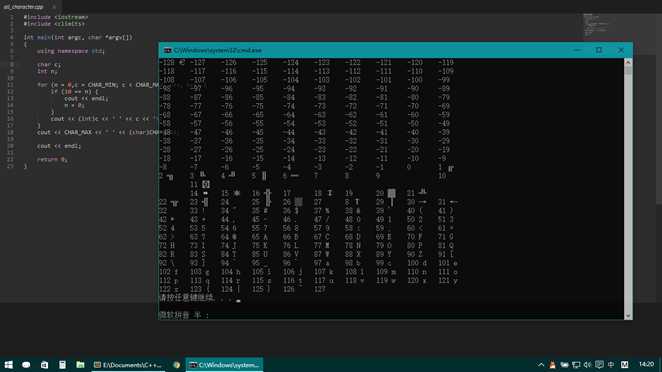Click the 'char c;' declaration line
The width and height of the screenshot is (662, 372).
49,65
